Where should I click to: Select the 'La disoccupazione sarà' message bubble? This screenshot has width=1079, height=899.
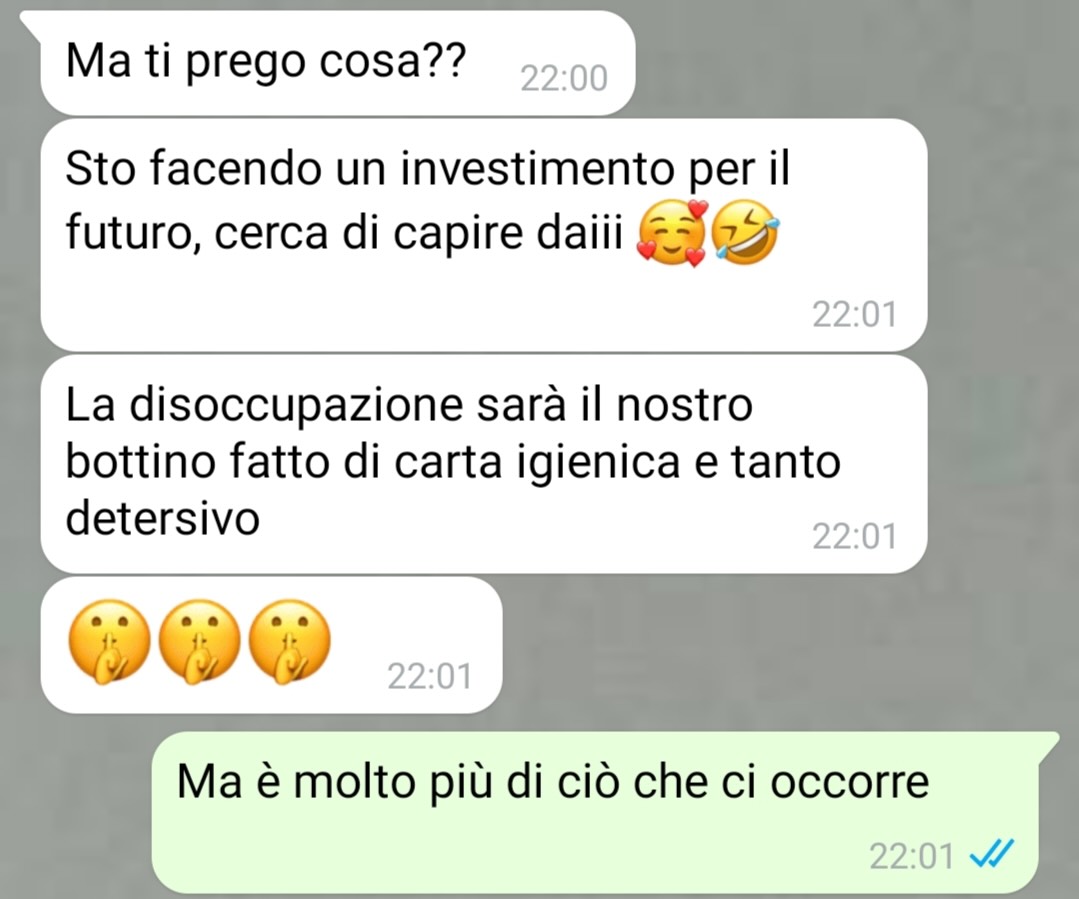coord(484,464)
